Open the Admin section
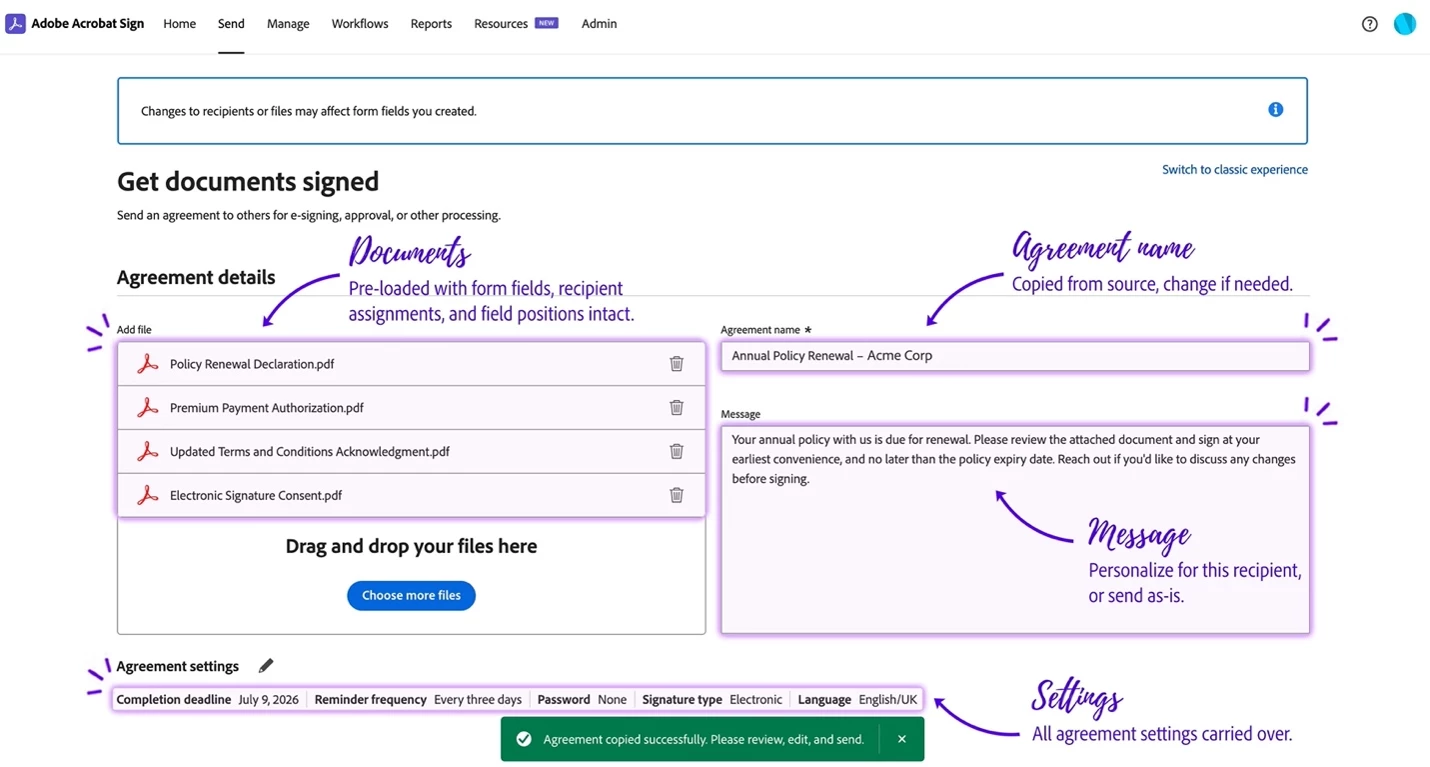Screen dimensions: 1430x767 pos(599,24)
